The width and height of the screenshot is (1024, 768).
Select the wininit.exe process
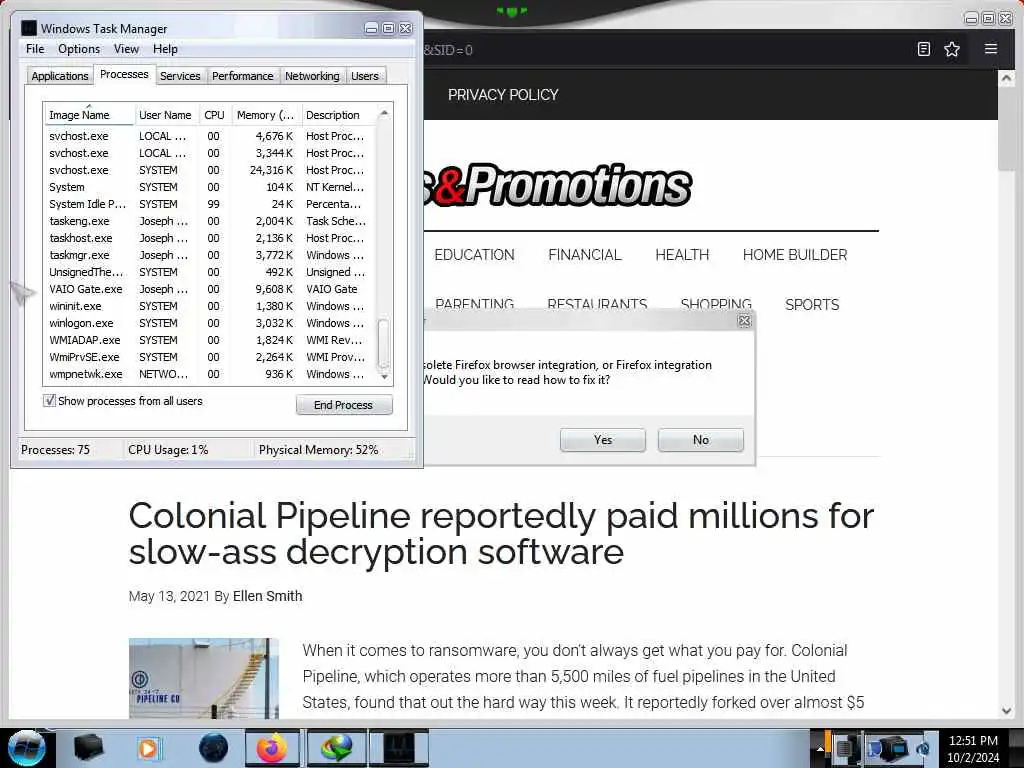209,306
